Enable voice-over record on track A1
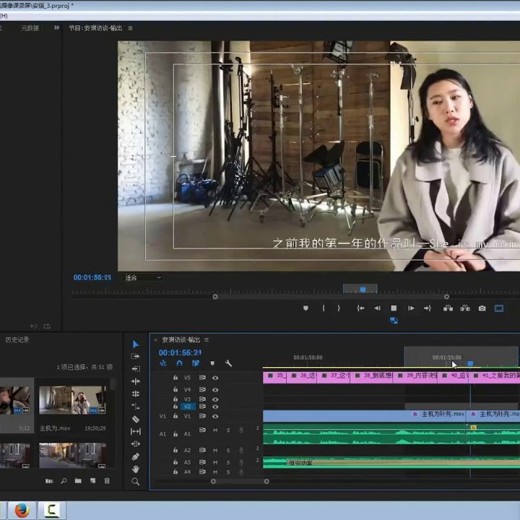This screenshot has height=520, width=520. point(241,430)
